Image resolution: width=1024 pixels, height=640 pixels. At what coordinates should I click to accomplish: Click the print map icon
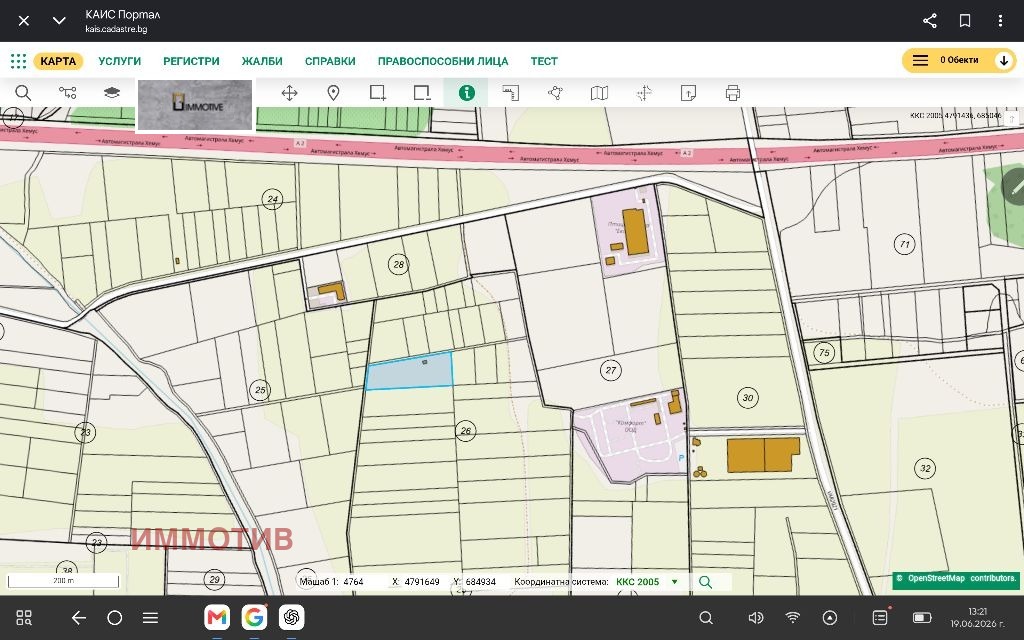tap(733, 93)
